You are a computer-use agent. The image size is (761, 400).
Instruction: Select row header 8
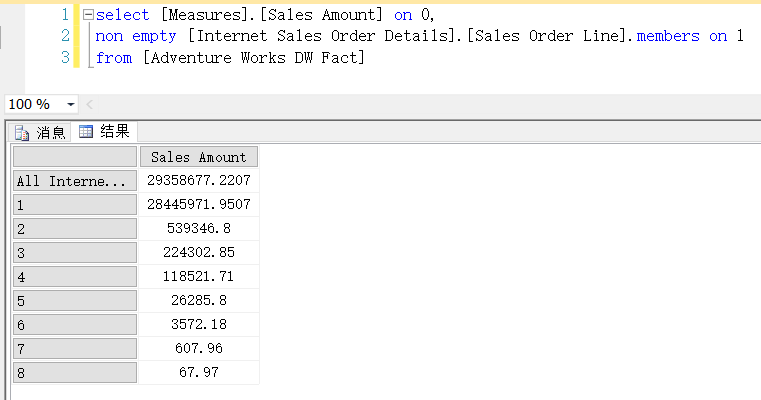pos(75,373)
